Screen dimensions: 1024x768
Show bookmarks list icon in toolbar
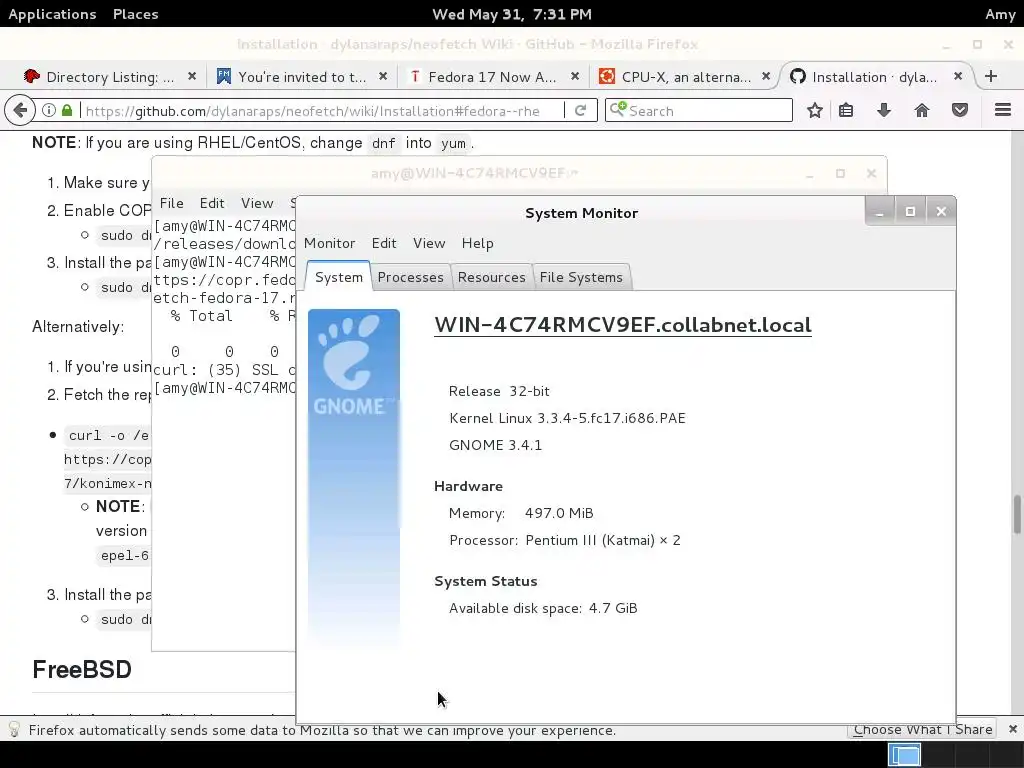(x=846, y=110)
